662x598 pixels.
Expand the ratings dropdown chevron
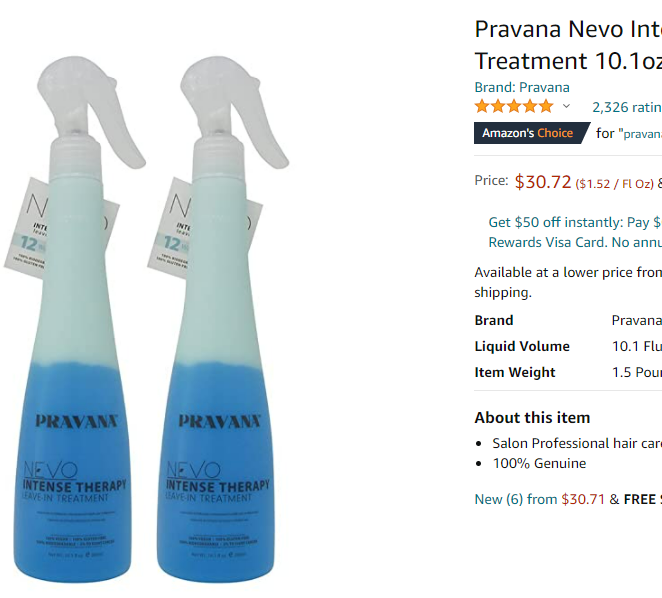tap(566, 106)
